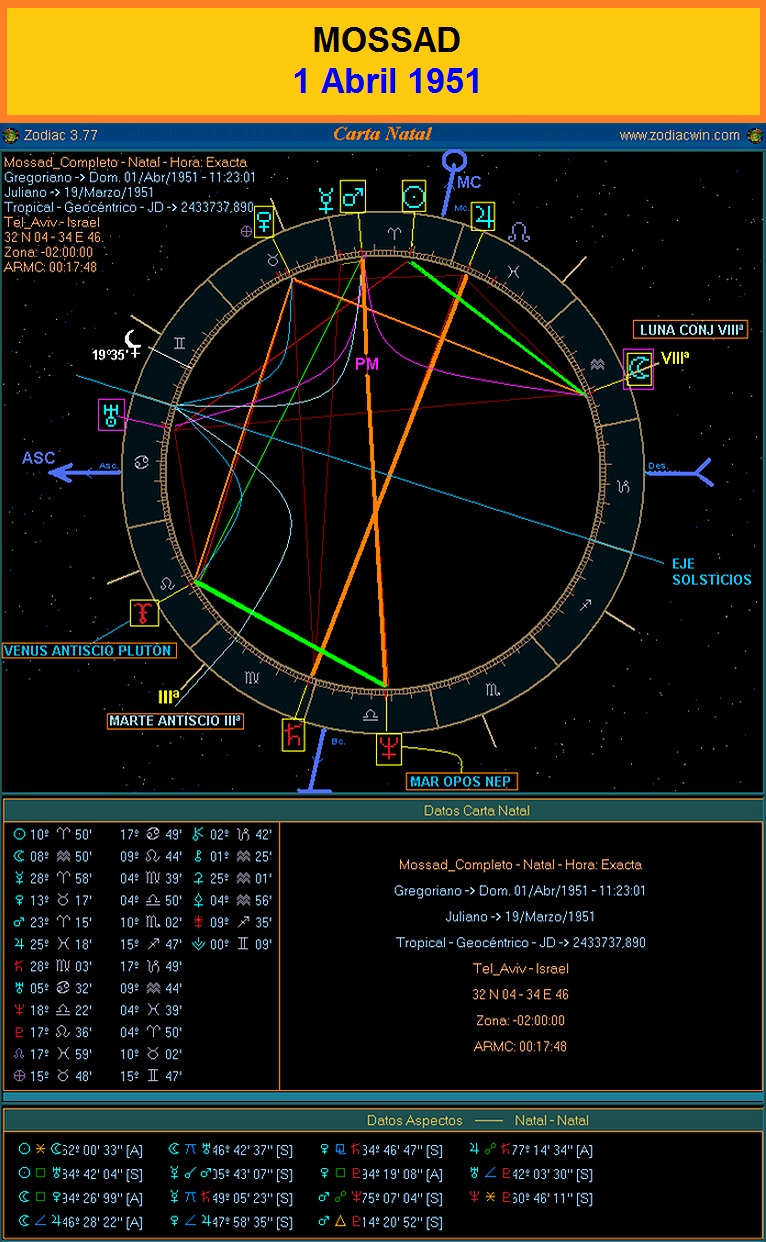Click 'Zona: -02:00:00' in the data panel
Viewport: 766px width, 1242px height.
pos(520,1020)
